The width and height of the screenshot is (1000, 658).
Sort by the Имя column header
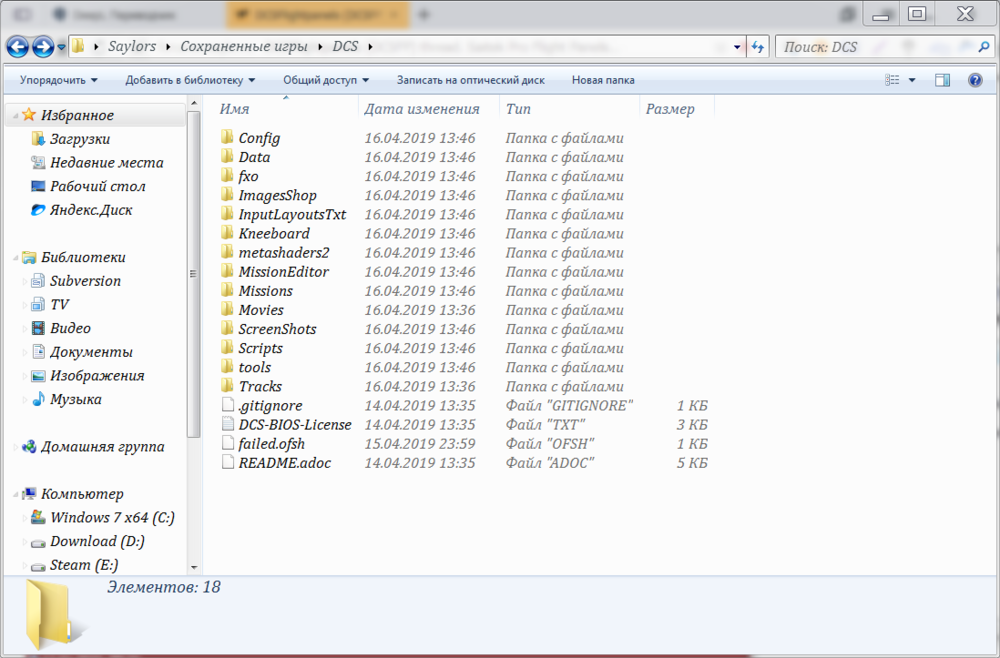pyautogui.click(x=286, y=108)
